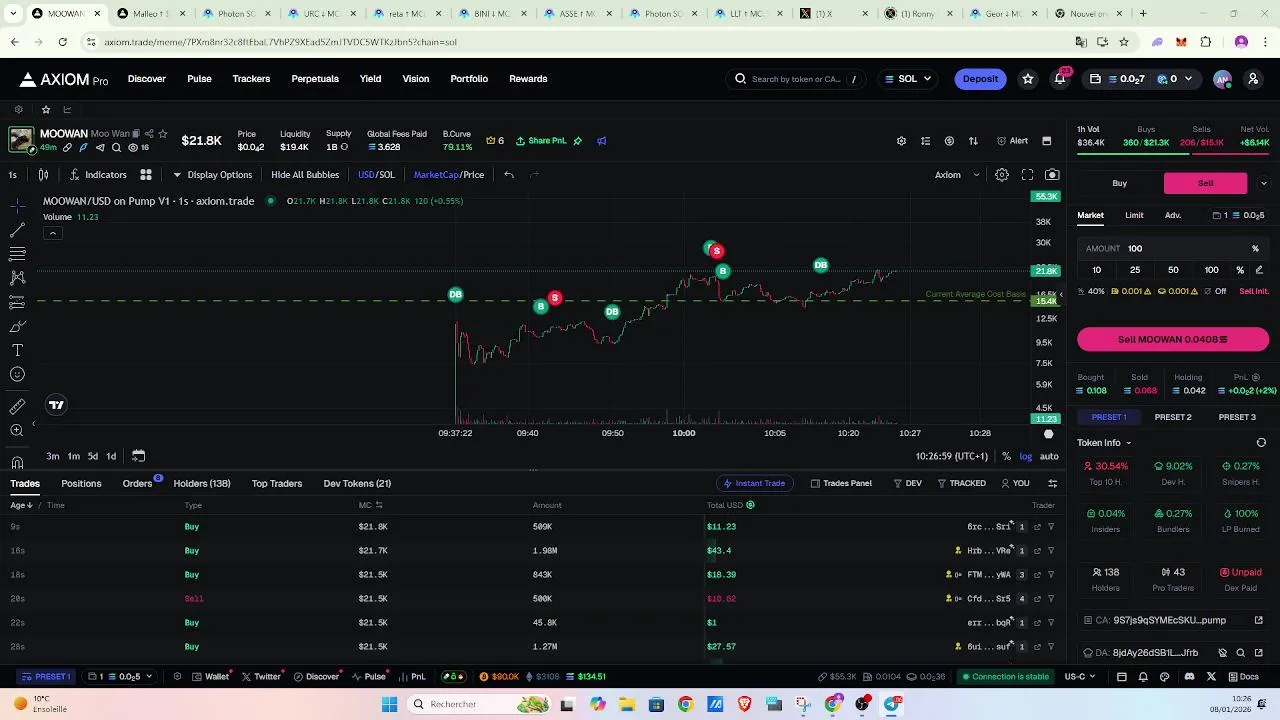The image size is (1280, 720).
Task: Switch to Limit order type
Action: (1134, 215)
